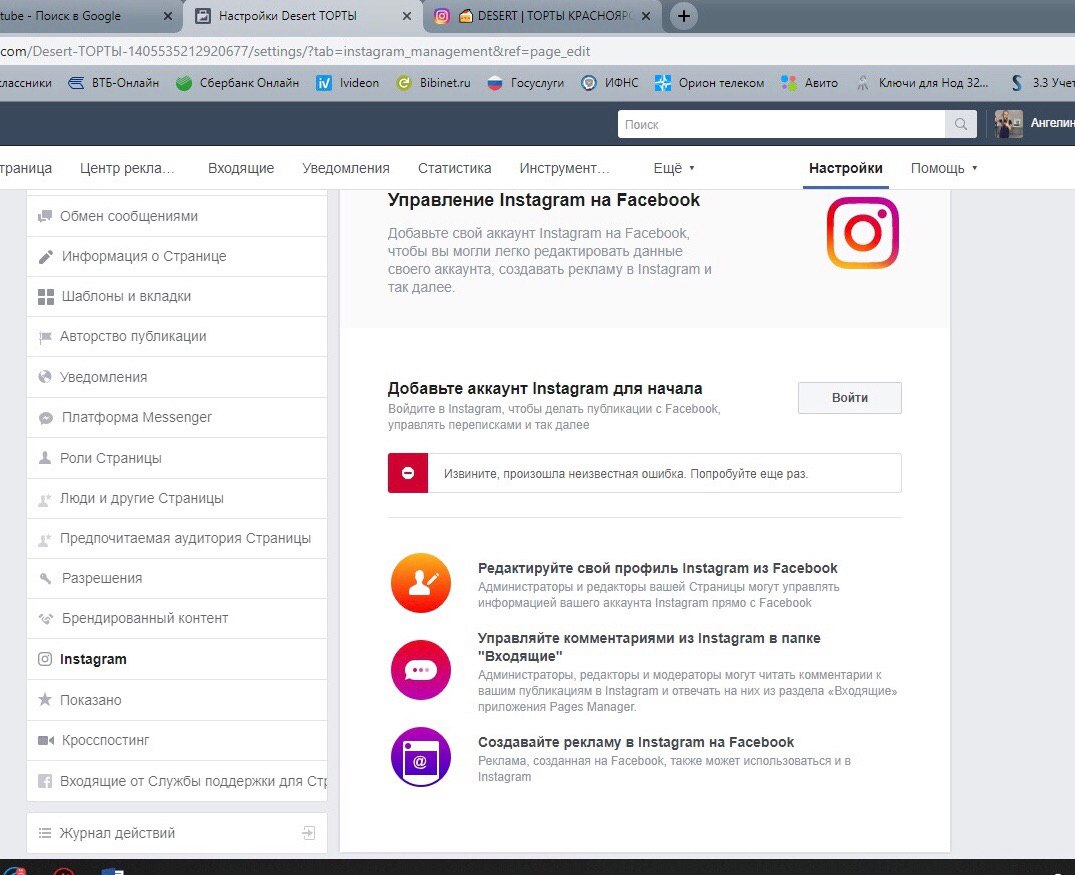This screenshot has width=1075, height=875.
Task: Open the Орион телеком bookmark
Action: point(710,83)
